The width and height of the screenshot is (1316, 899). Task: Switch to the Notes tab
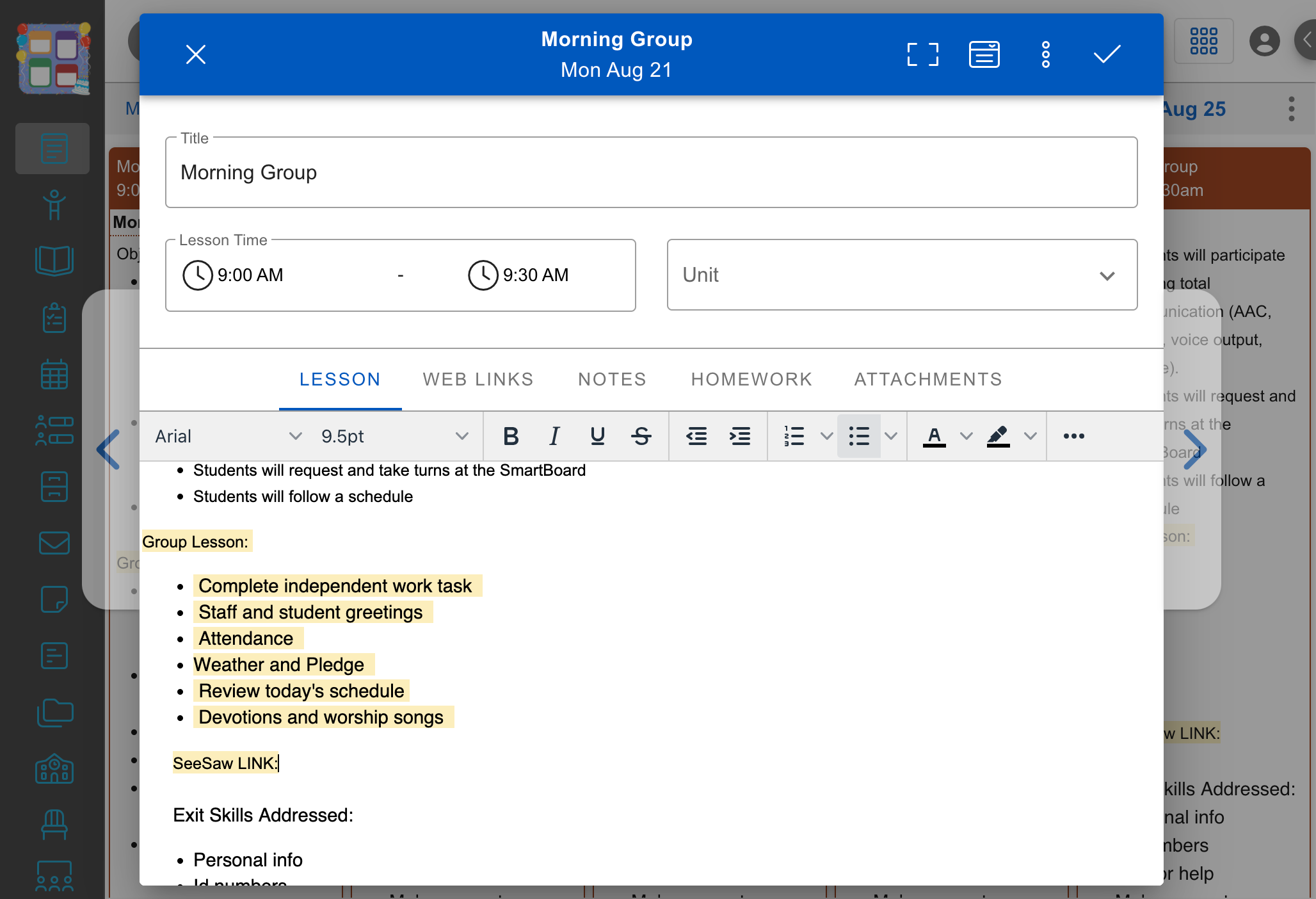[612, 379]
